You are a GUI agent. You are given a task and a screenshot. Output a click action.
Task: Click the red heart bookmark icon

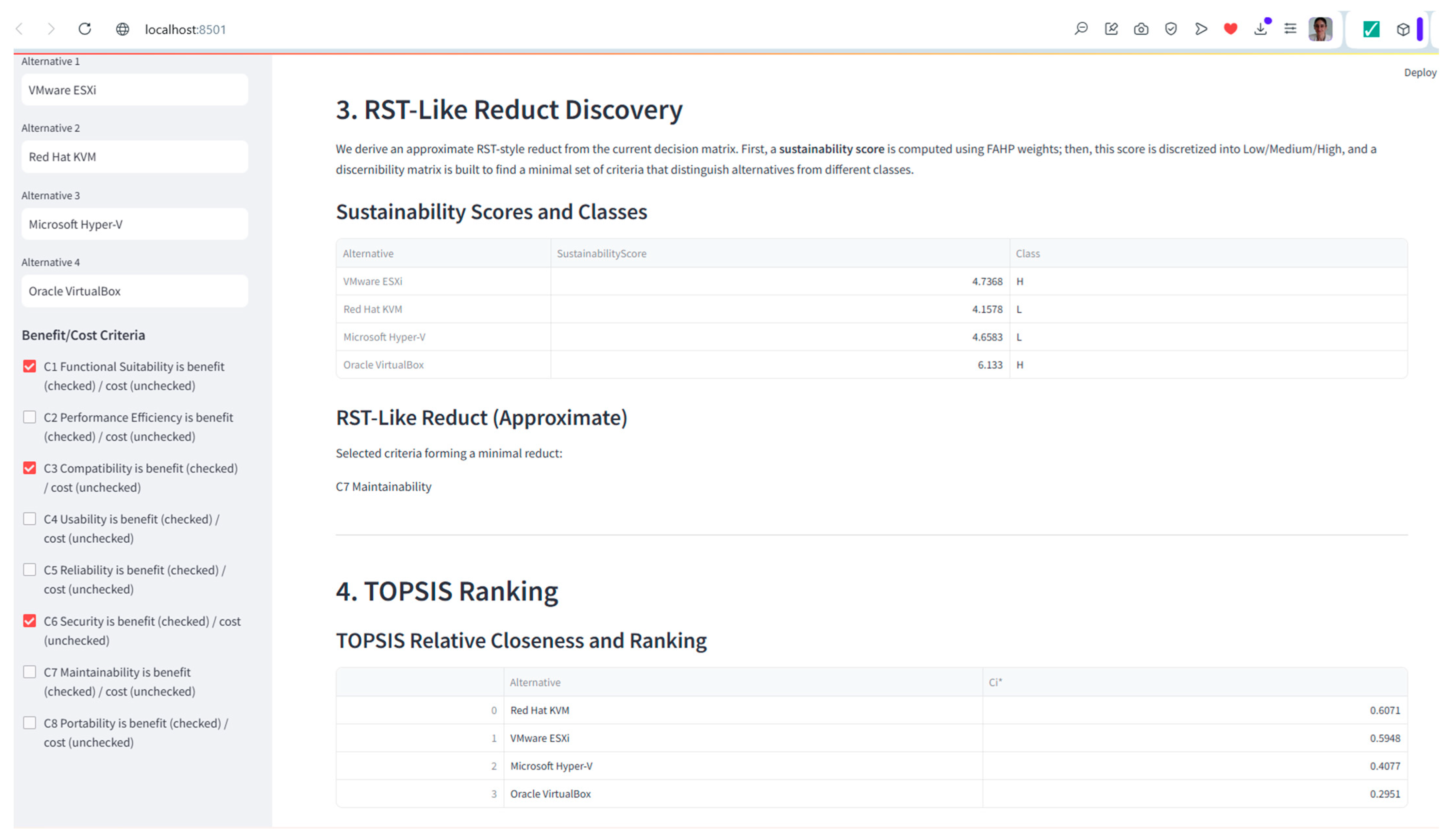click(x=1231, y=29)
